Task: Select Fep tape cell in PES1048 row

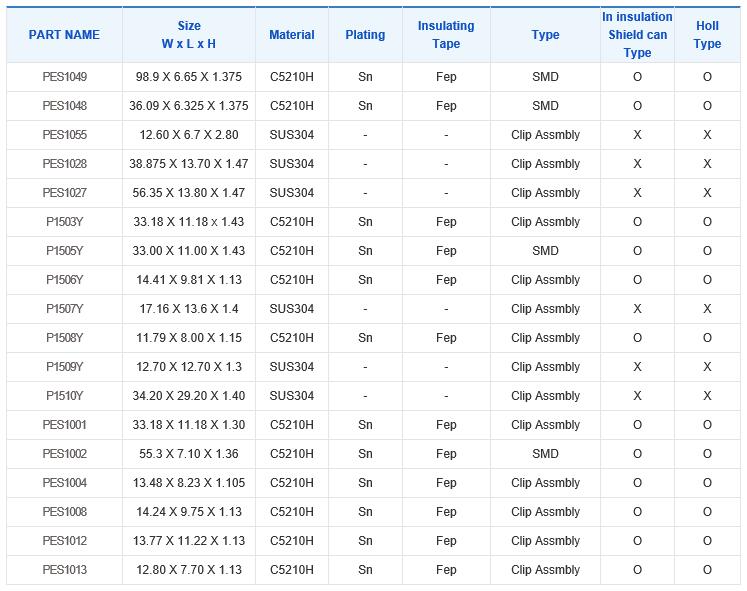Action: pos(446,106)
